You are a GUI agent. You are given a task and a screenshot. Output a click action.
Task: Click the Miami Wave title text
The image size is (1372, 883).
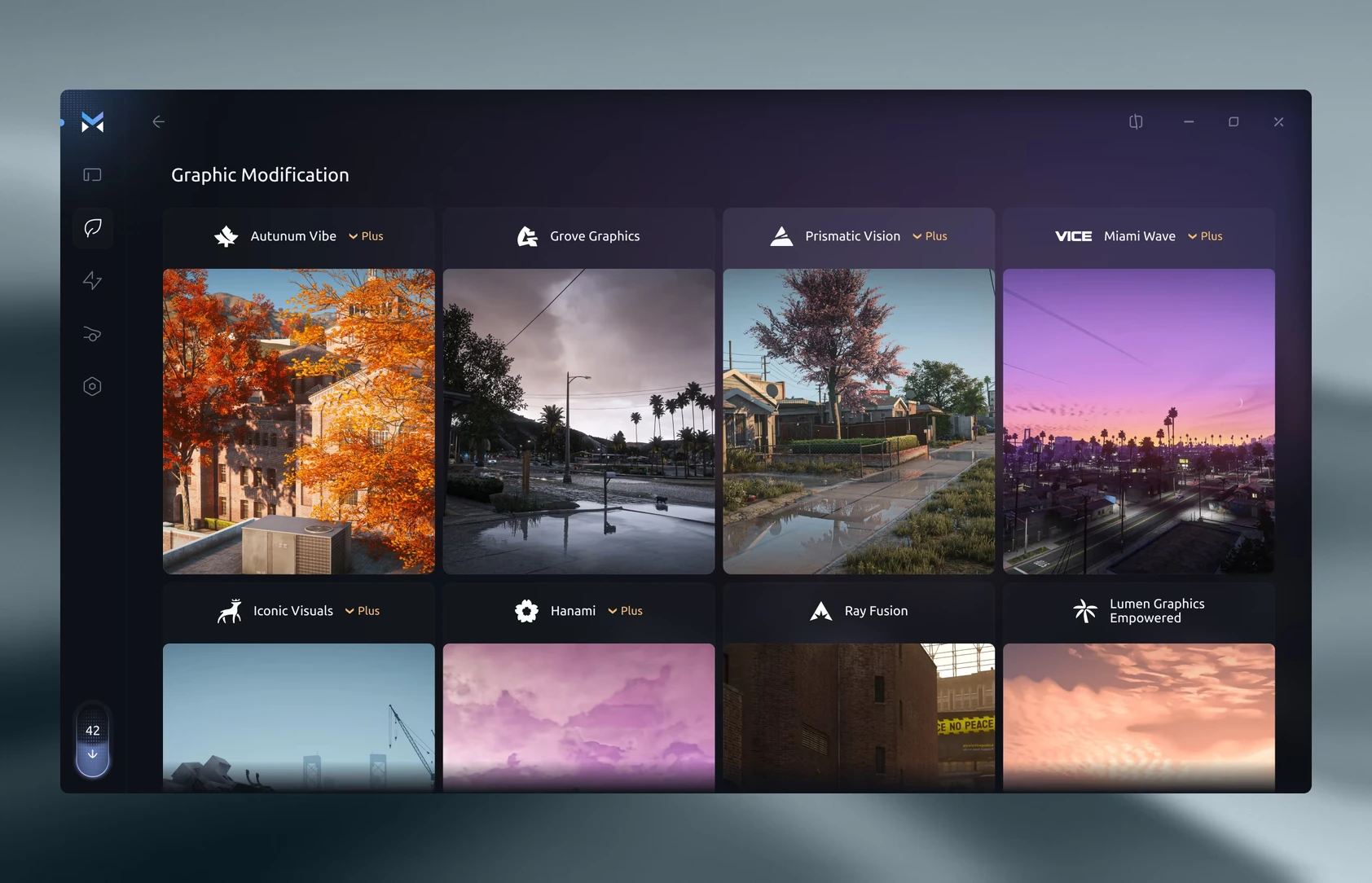[1140, 236]
